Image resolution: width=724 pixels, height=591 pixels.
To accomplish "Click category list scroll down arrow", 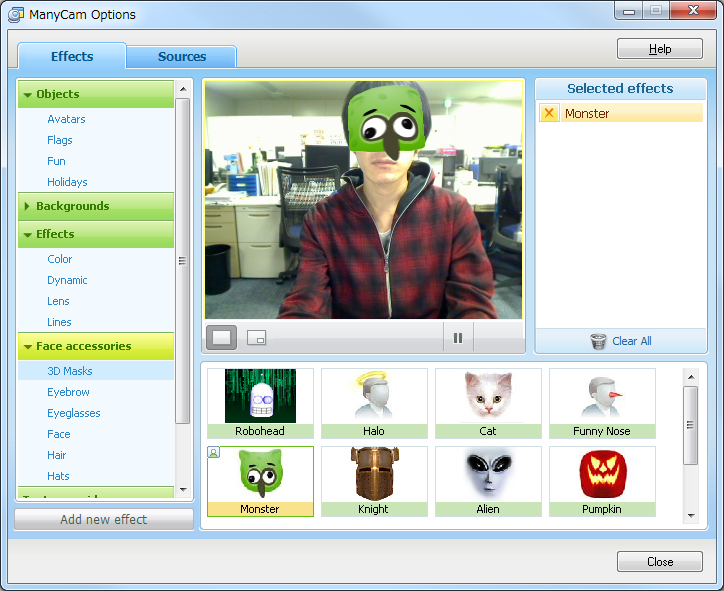I will point(183,489).
